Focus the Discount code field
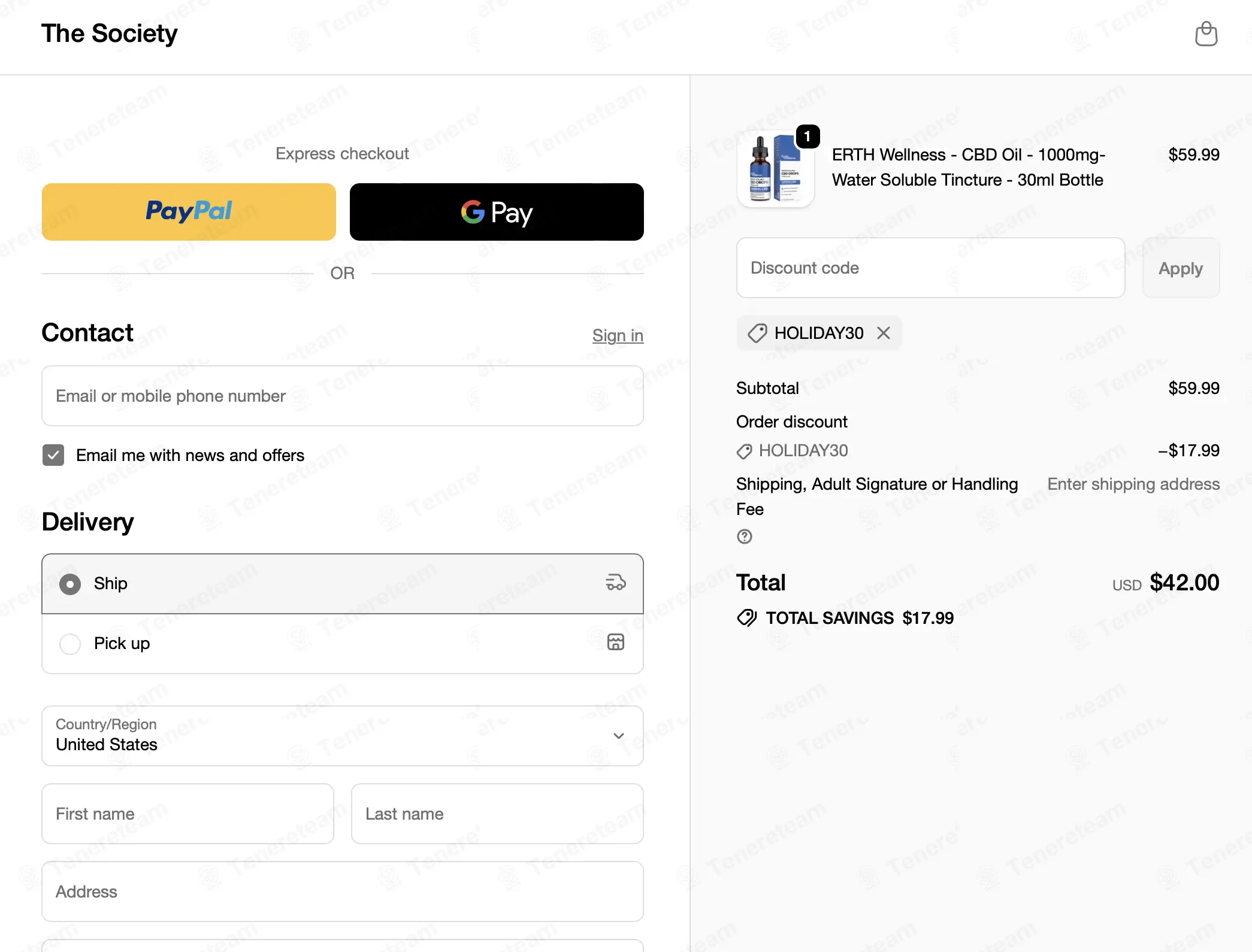Image resolution: width=1252 pixels, height=952 pixels. click(931, 268)
